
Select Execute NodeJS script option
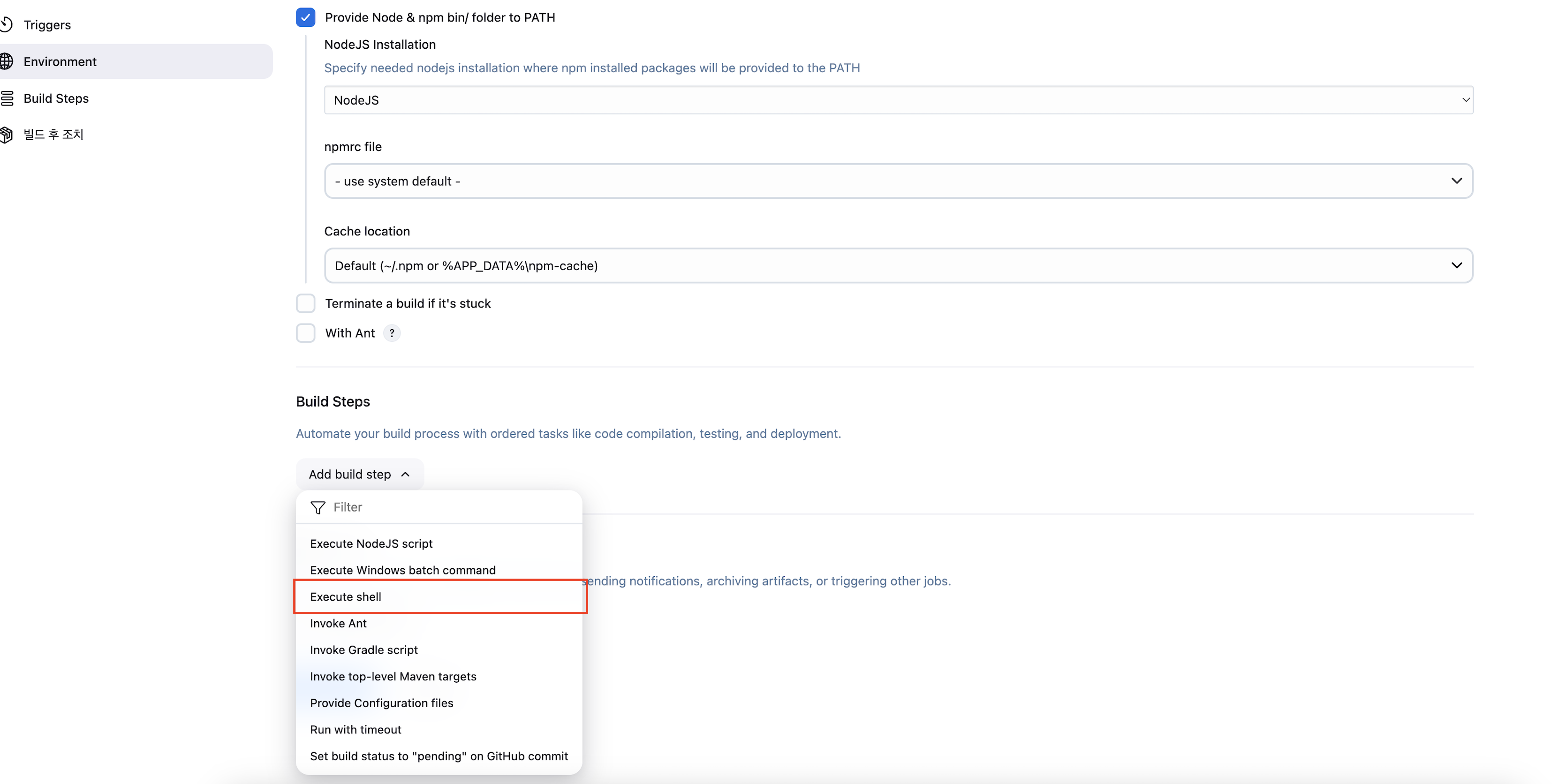tap(371, 543)
